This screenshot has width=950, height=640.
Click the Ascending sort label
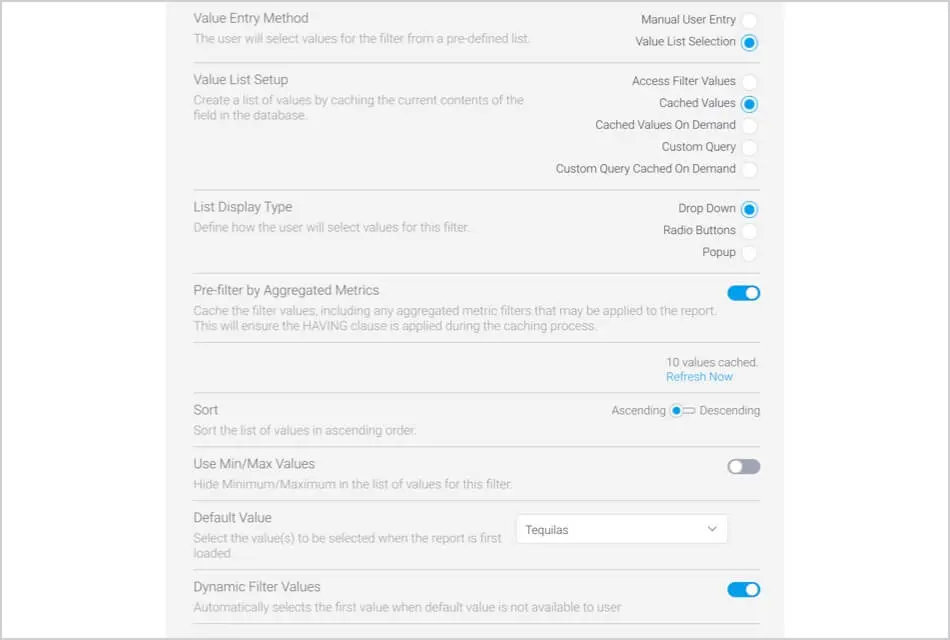(x=638, y=411)
